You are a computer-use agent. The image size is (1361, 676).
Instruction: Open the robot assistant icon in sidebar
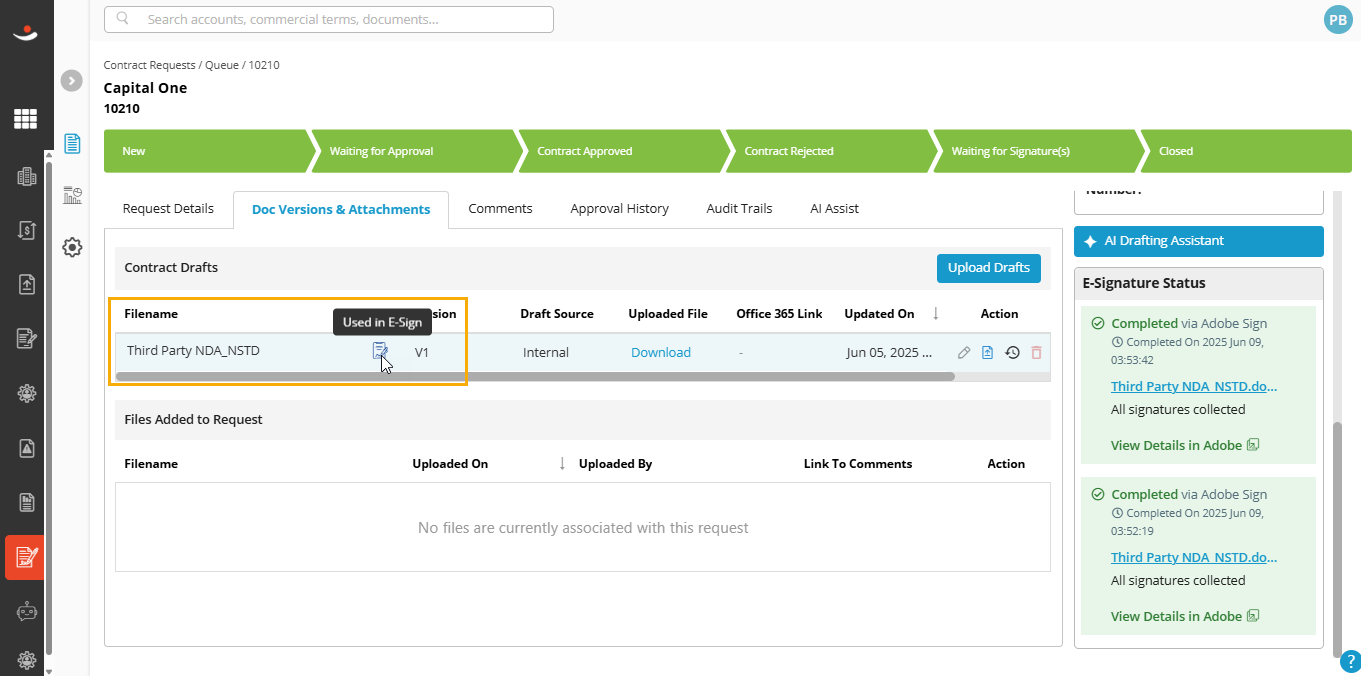tap(27, 612)
